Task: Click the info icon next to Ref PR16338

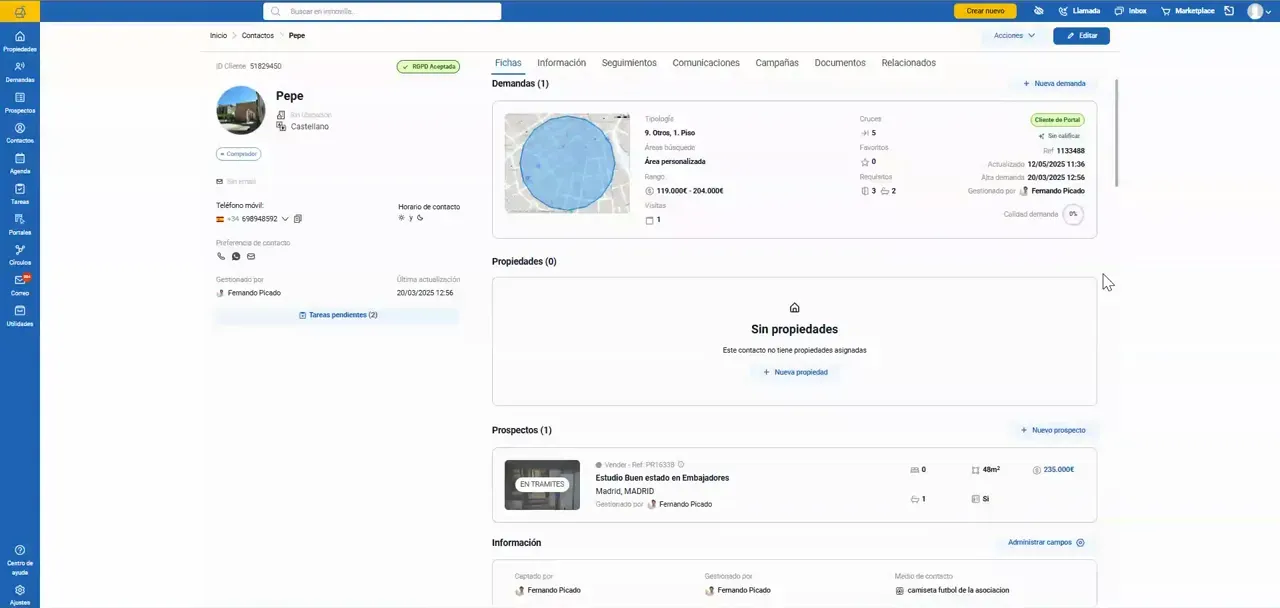Action: (x=681, y=465)
